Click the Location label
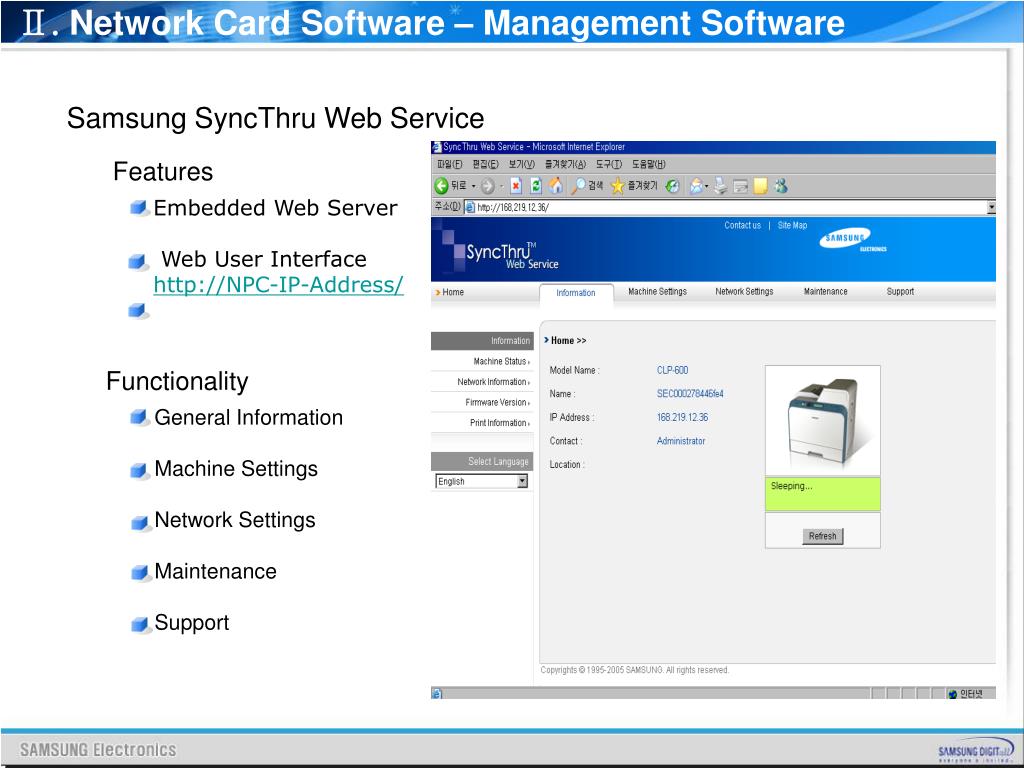The image size is (1024, 768). (566, 464)
